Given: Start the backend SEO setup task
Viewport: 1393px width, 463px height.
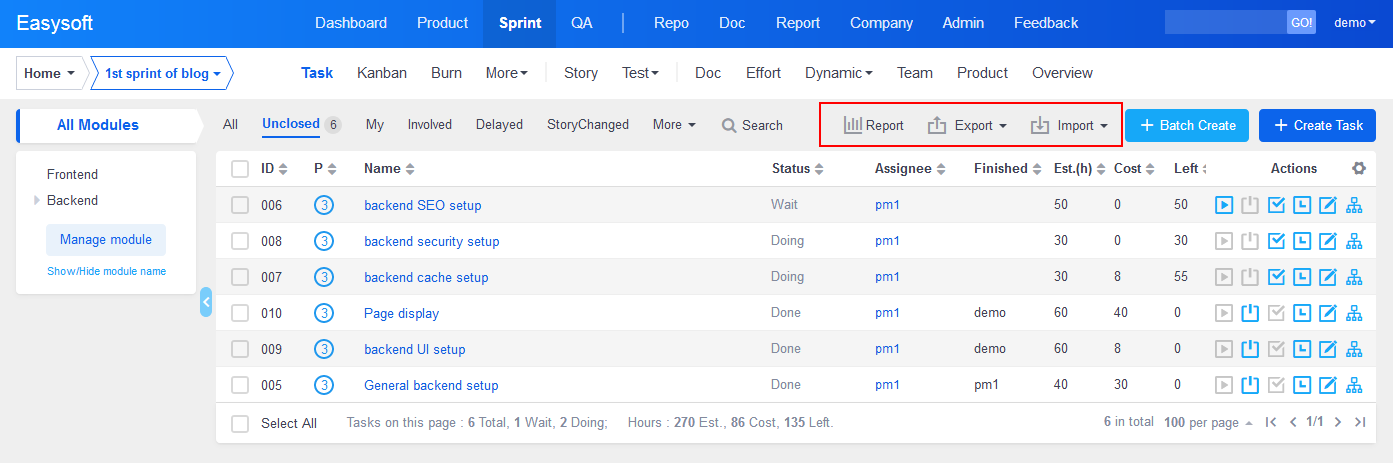Looking at the screenshot, I should 1224,205.
